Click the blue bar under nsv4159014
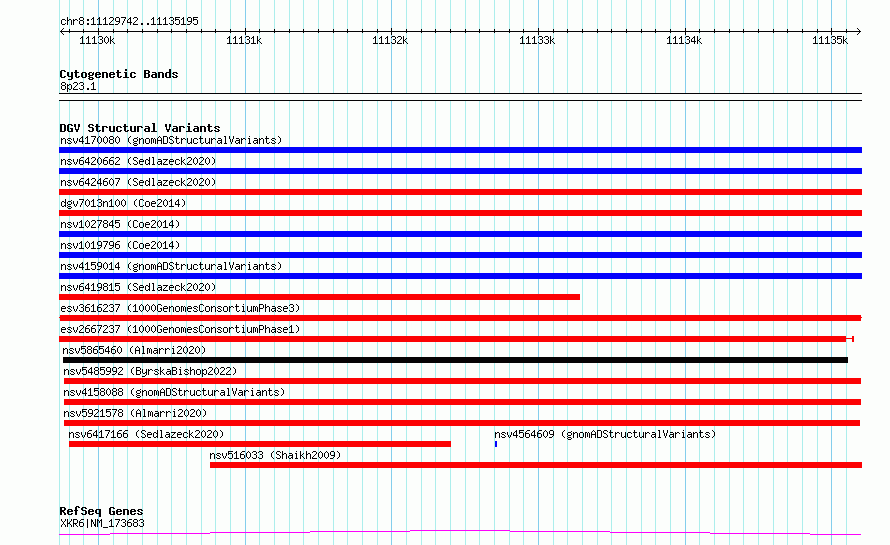Viewport: 890px width, 545px height. point(460,276)
